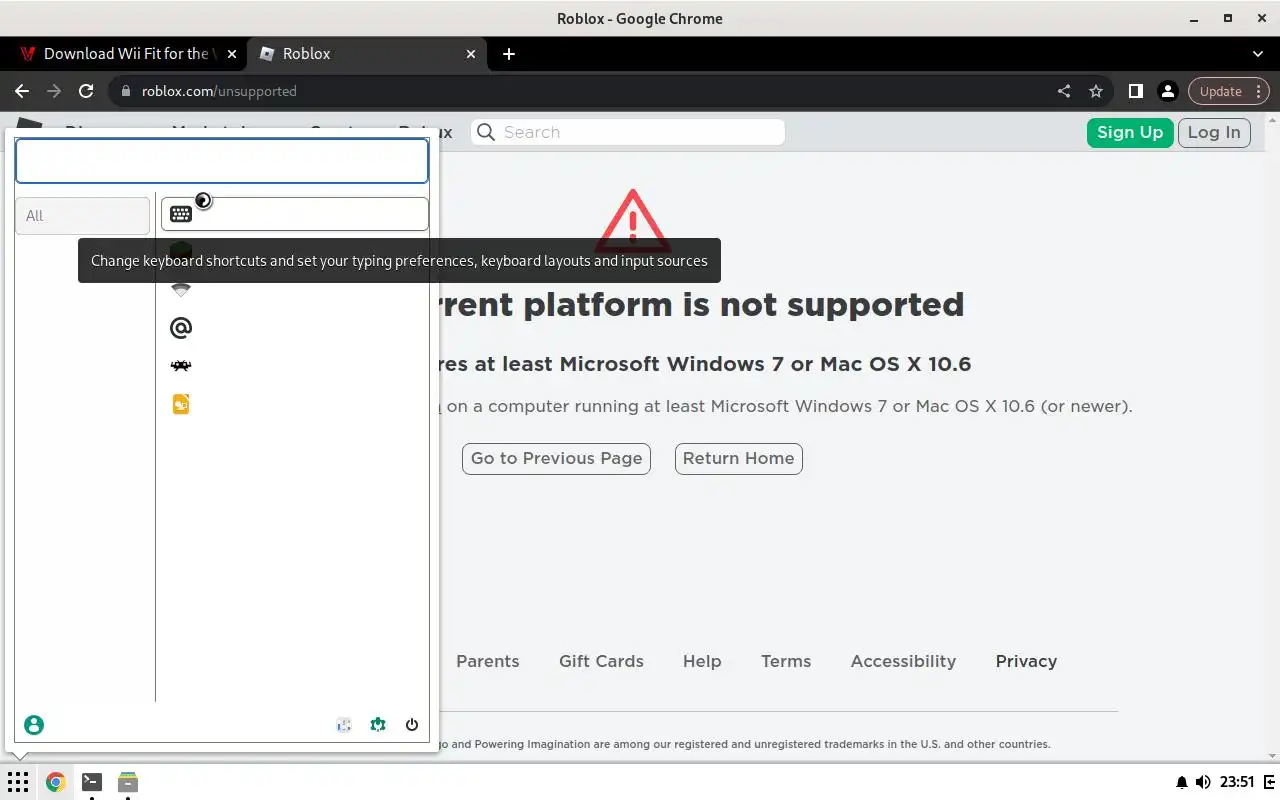The width and height of the screenshot is (1280, 800).
Task: Switch to the Download Wii Fit tab
Action: click(125, 54)
